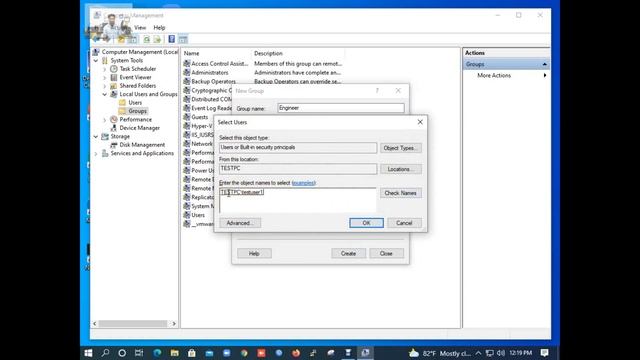Open the examples link
Screen dimensions: 640x360
coord(303,183)
